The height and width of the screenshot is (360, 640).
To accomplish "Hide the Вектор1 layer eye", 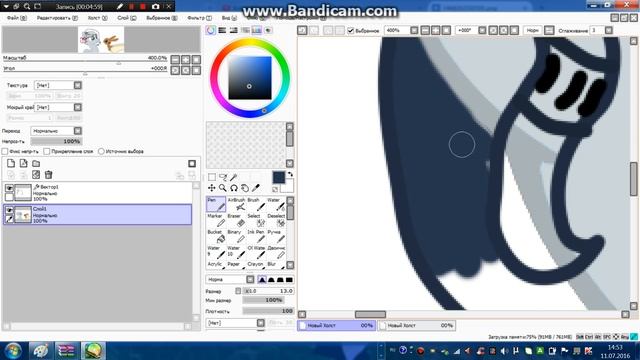I will coord(9,188).
